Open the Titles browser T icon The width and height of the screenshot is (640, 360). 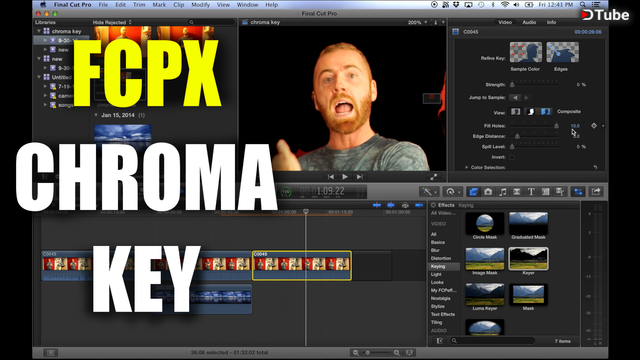point(531,191)
